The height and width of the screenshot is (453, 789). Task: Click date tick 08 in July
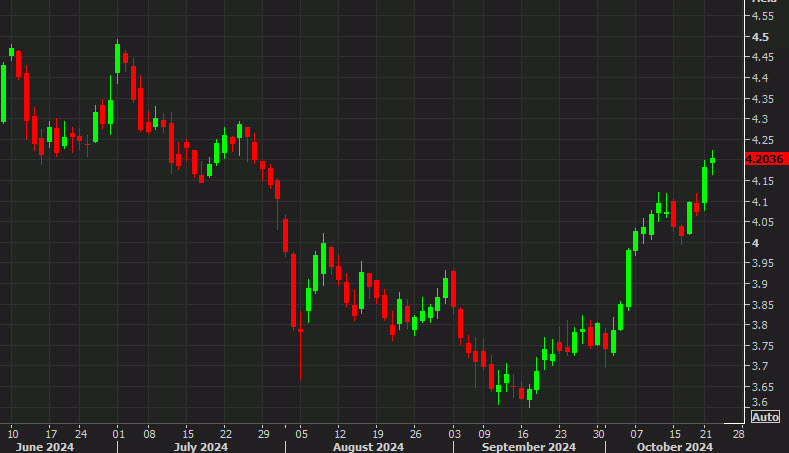click(149, 434)
